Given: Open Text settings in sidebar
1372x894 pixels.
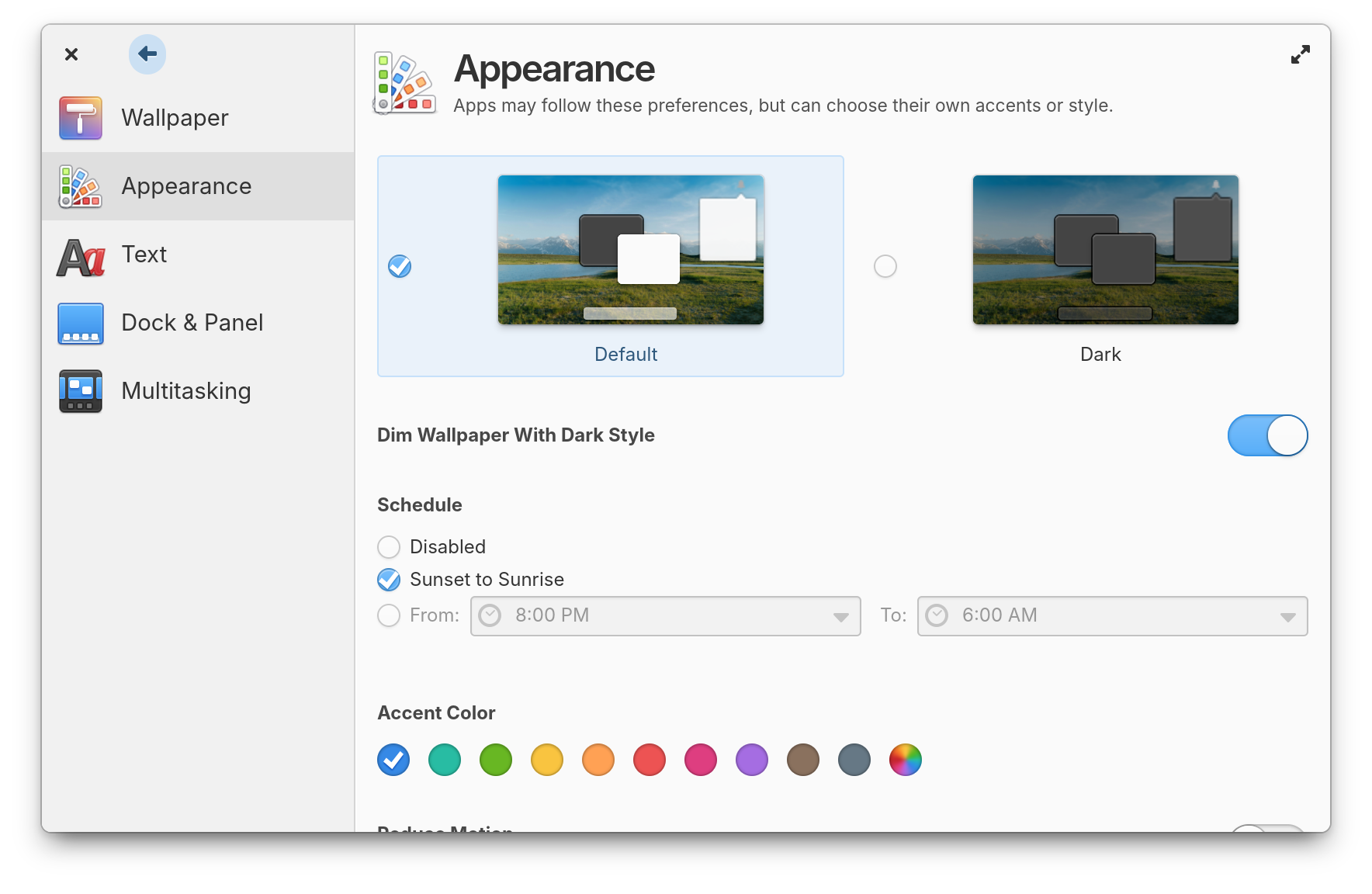Looking at the screenshot, I should coord(198,255).
